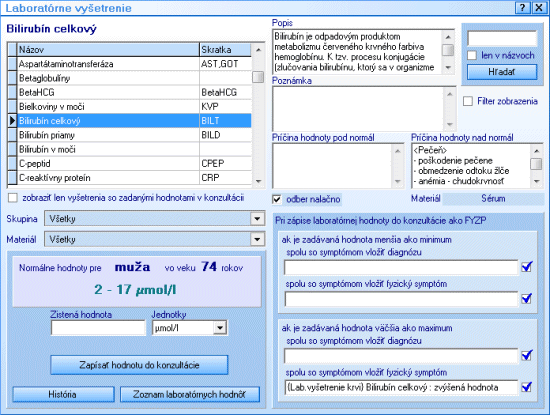
Task: Click the down scroll arrow of the Popis text box
Action: tap(448, 67)
